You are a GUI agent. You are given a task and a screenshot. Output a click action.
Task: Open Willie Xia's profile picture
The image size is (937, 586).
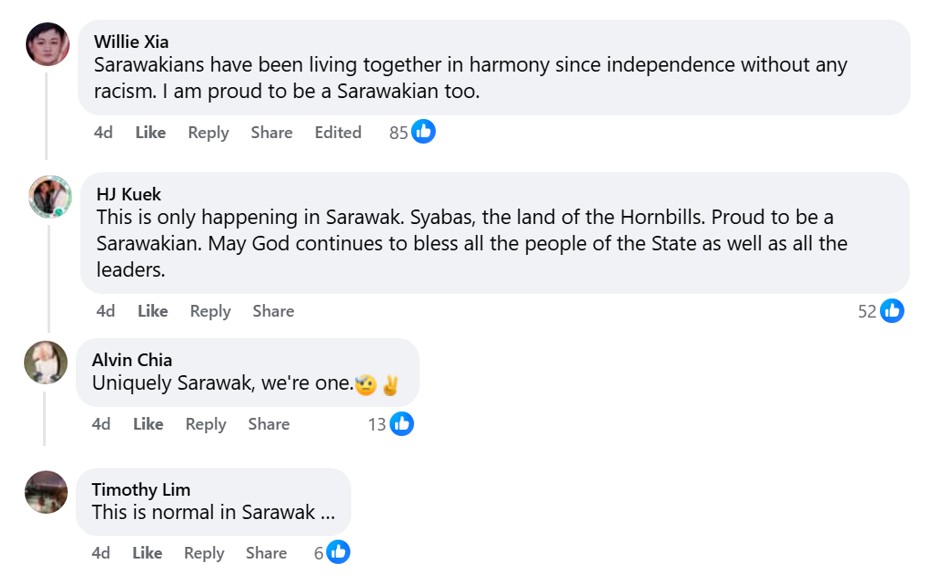(x=47, y=44)
